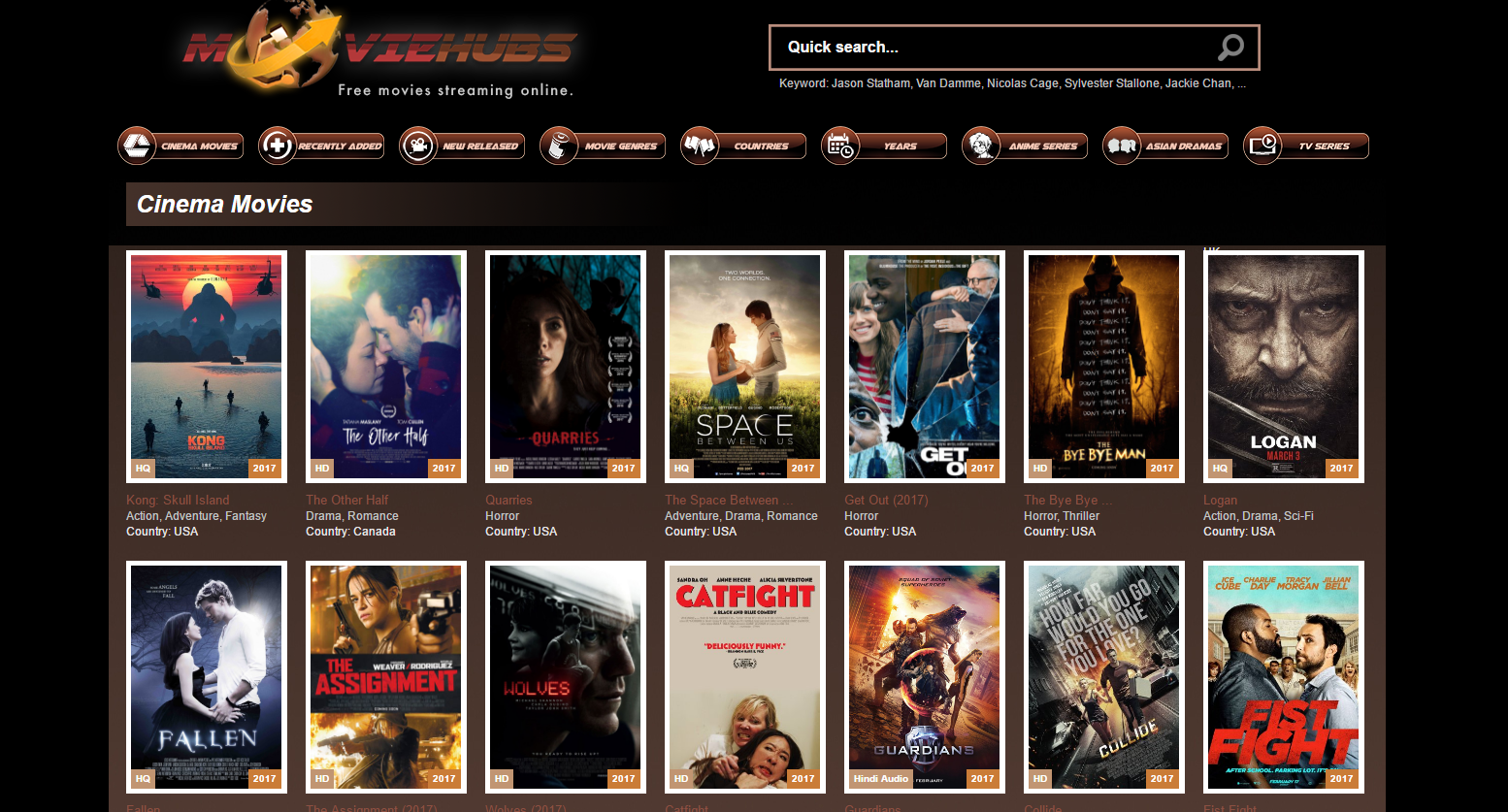Click the Years calendar icon
The image size is (1508, 812).
click(840, 146)
